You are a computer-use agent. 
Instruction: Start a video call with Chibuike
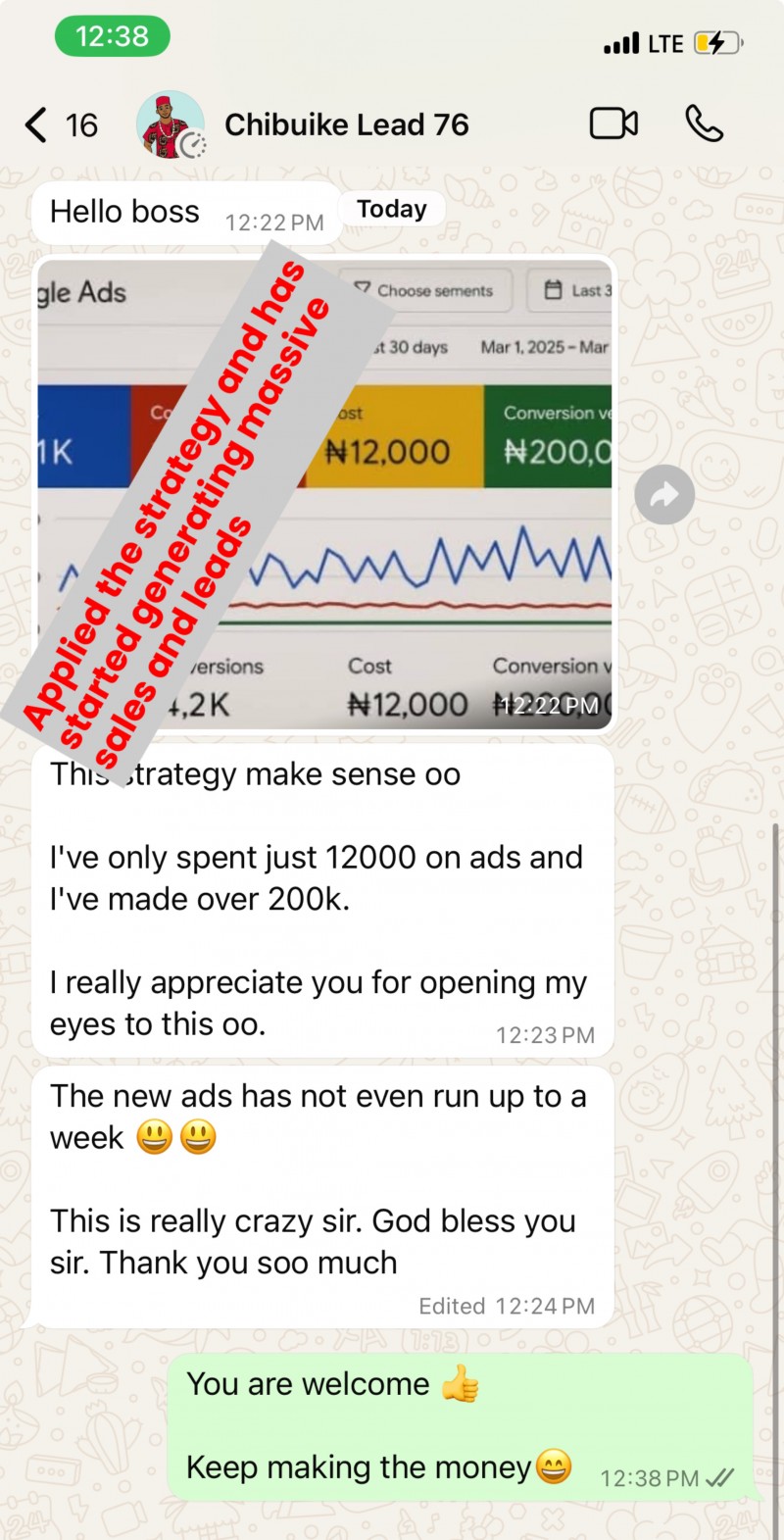pyautogui.click(x=614, y=124)
